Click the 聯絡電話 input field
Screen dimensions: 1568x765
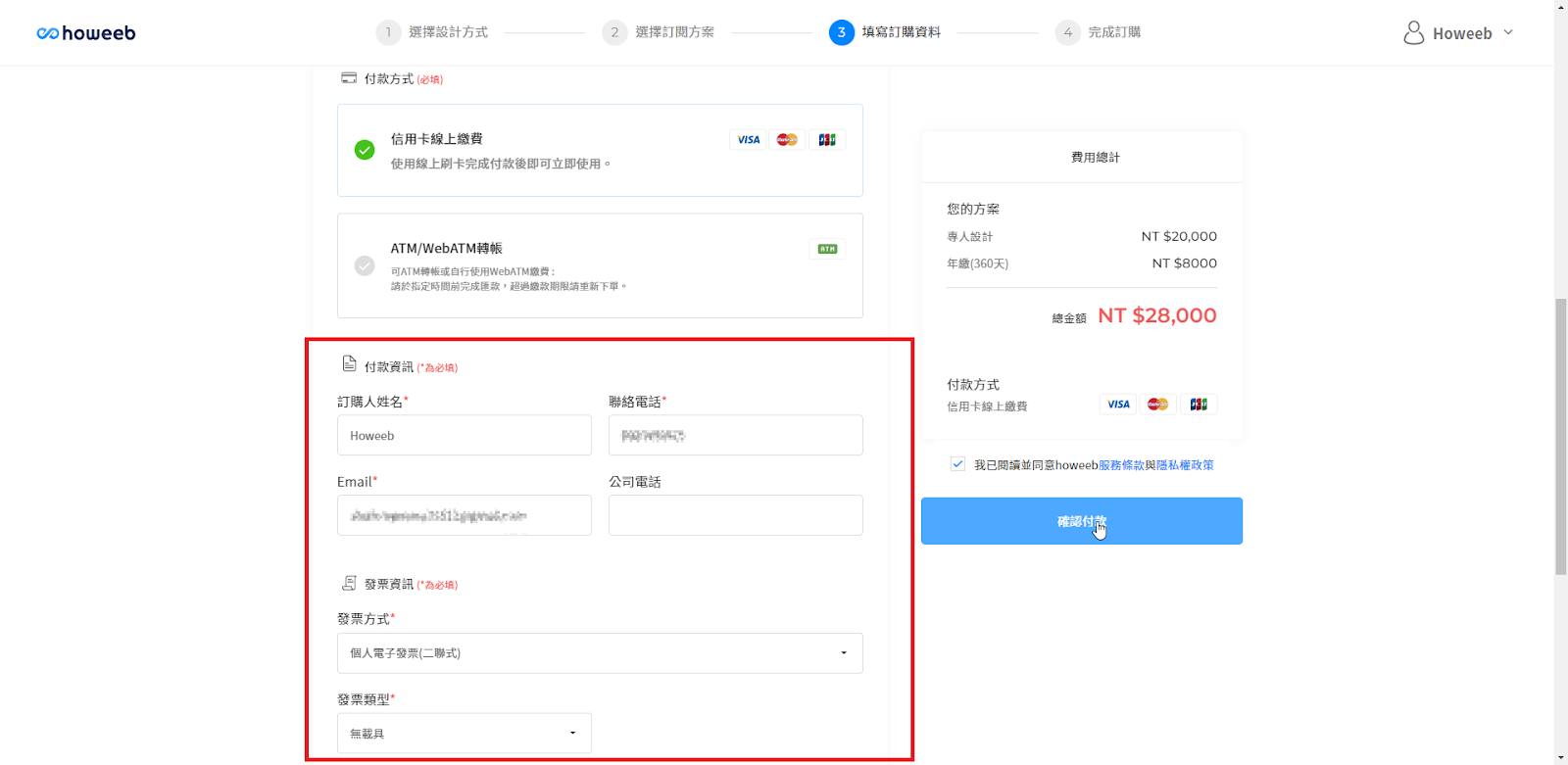tap(736, 435)
